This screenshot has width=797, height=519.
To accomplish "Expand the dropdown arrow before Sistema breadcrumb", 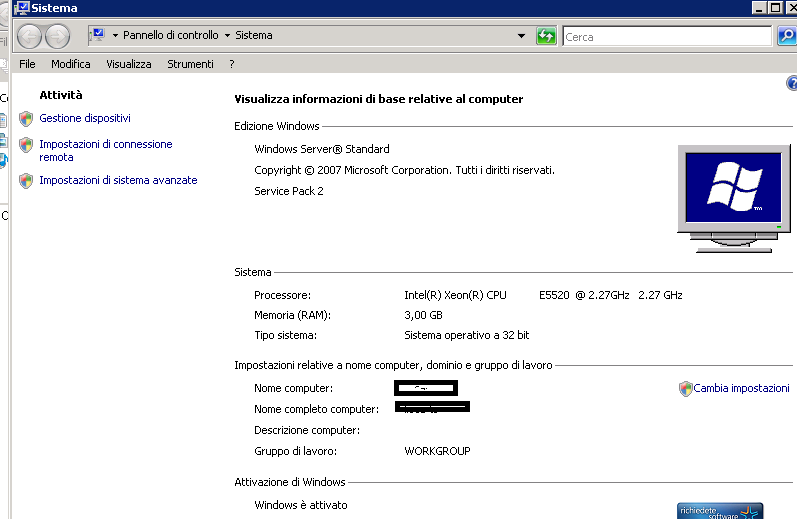I will coord(227,36).
